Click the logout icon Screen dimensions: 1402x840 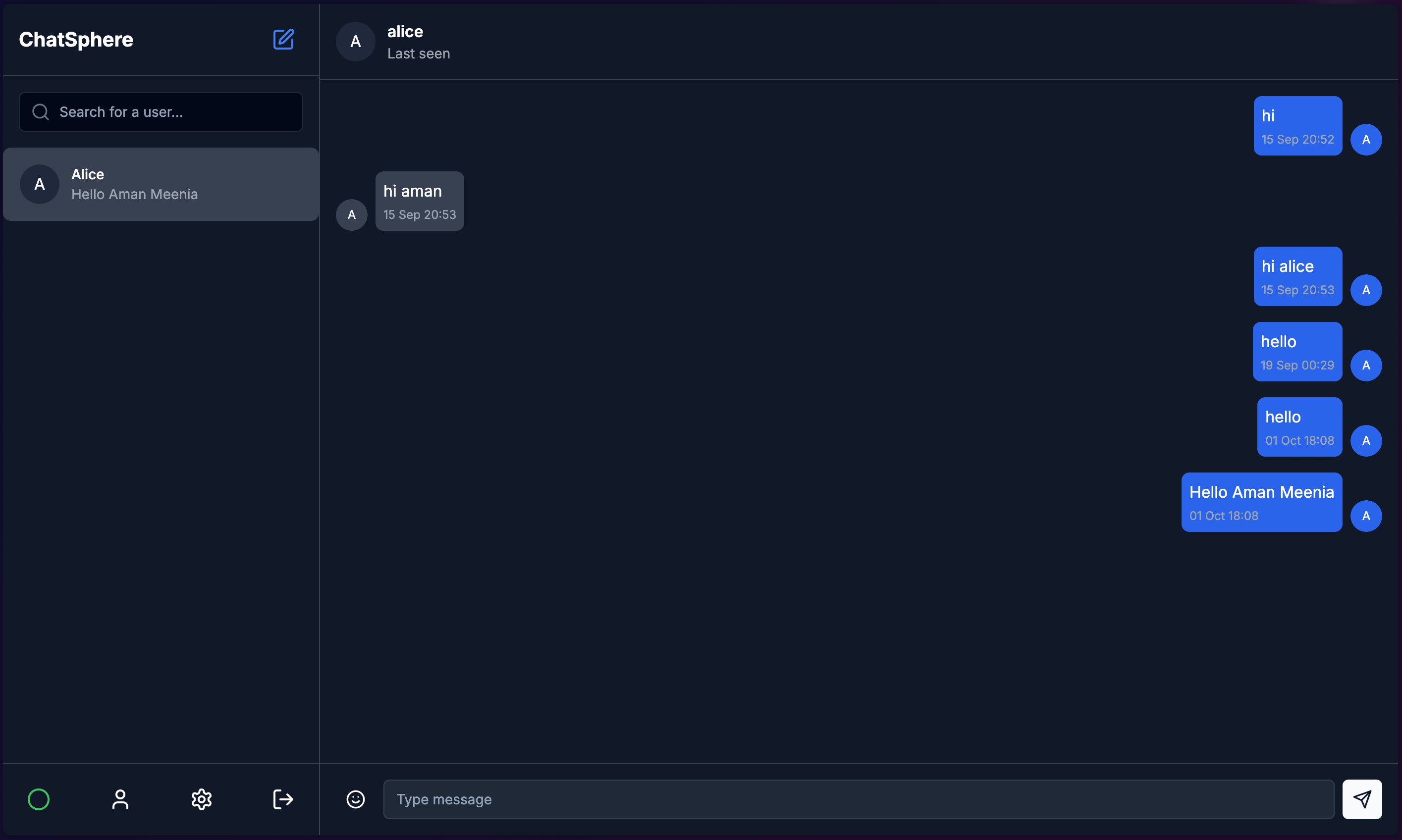coord(282,799)
